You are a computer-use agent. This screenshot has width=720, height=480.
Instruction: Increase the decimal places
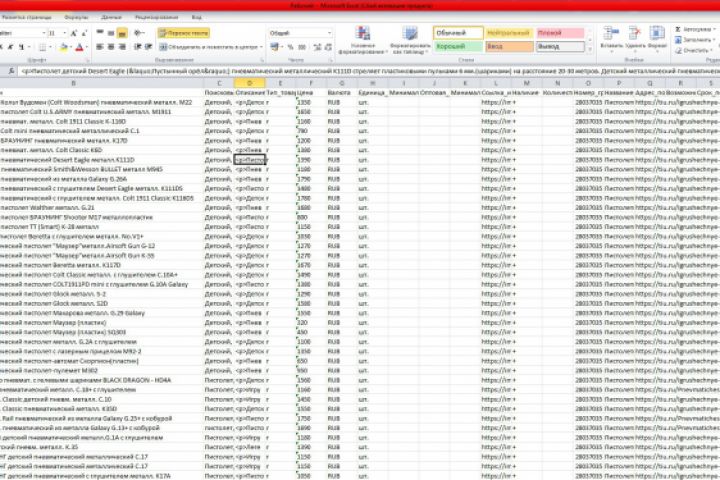point(317,47)
